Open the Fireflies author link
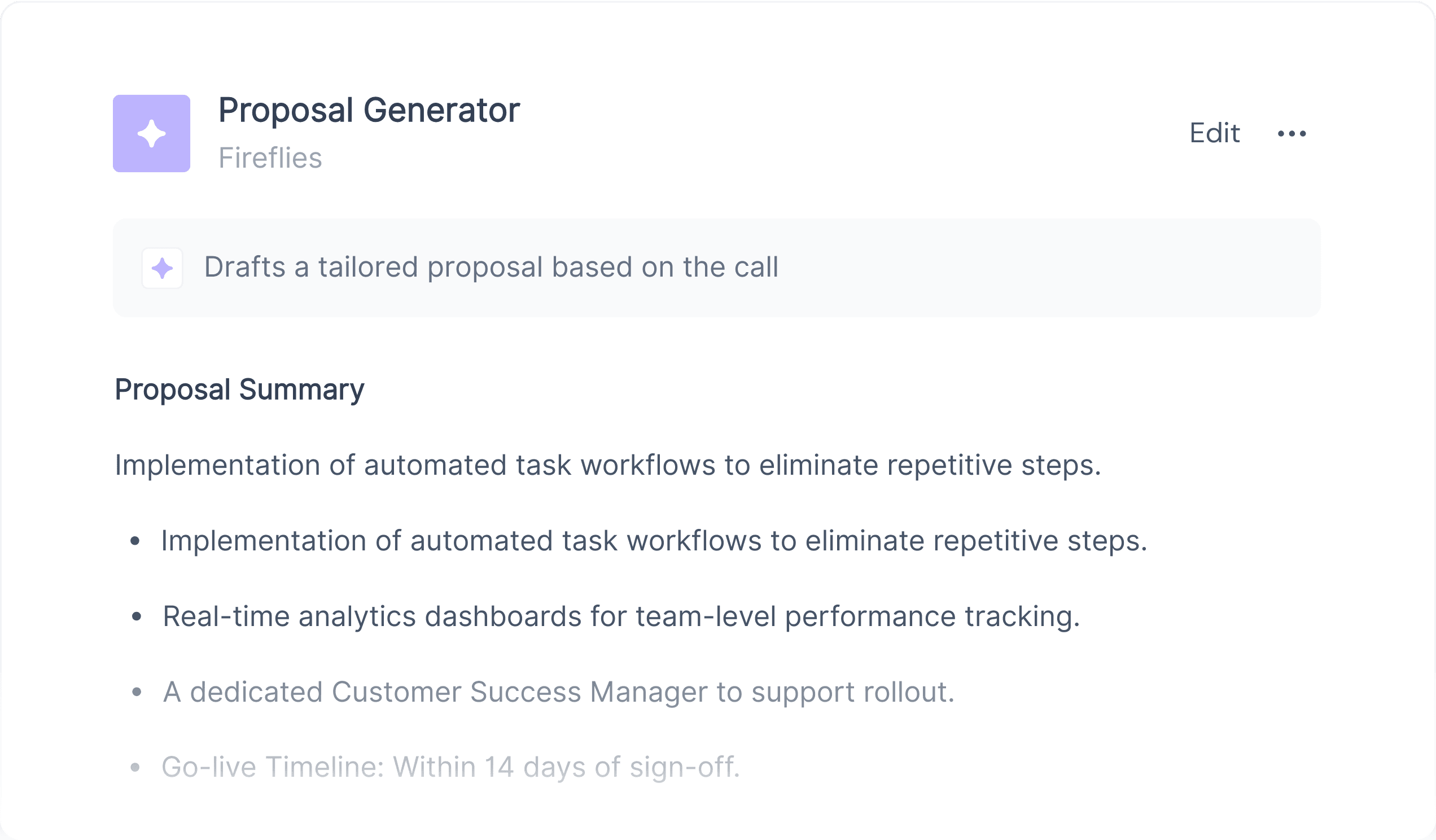Image resolution: width=1436 pixels, height=840 pixels. pyautogui.click(x=271, y=158)
